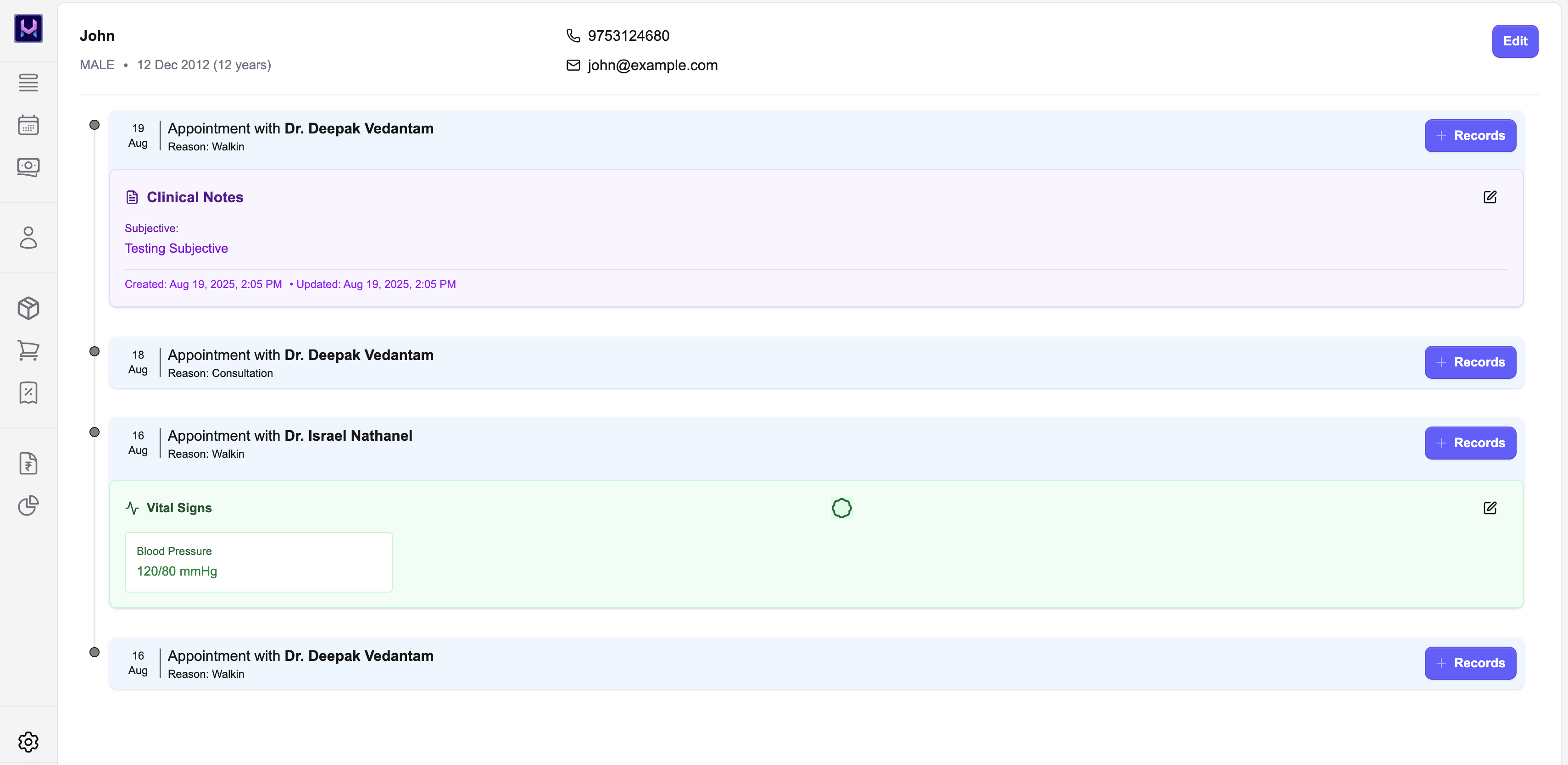Open the shopping cart sidebar icon
The width and height of the screenshot is (1568, 765).
[28, 350]
